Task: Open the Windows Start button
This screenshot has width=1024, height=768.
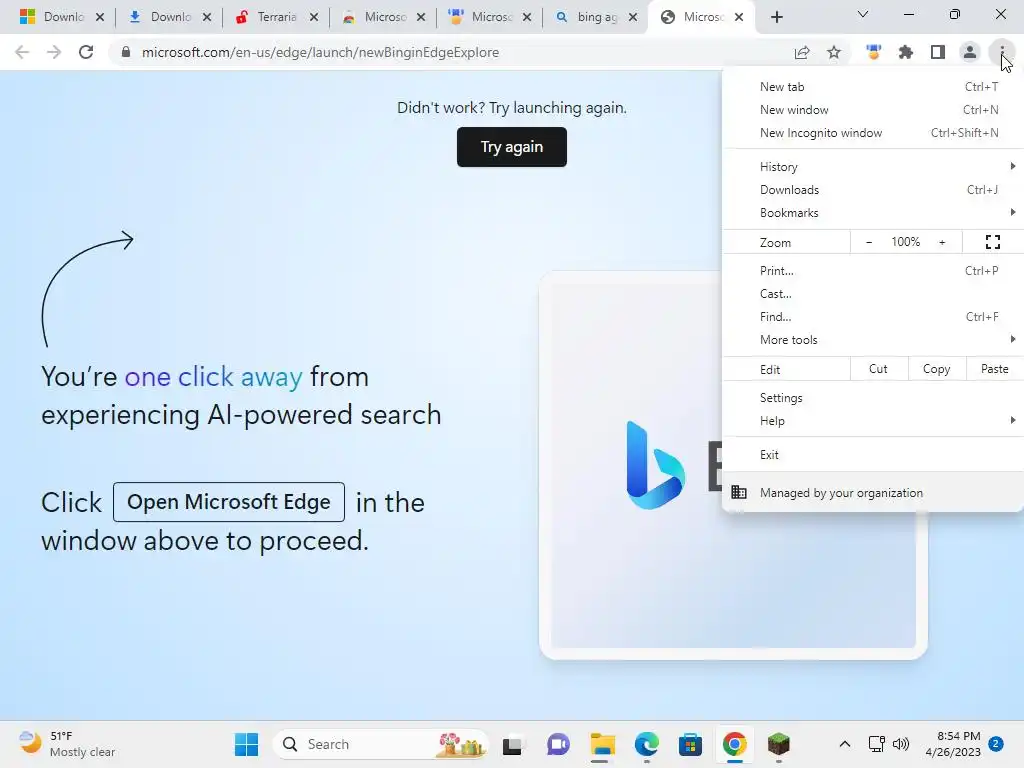Action: (246, 744)
